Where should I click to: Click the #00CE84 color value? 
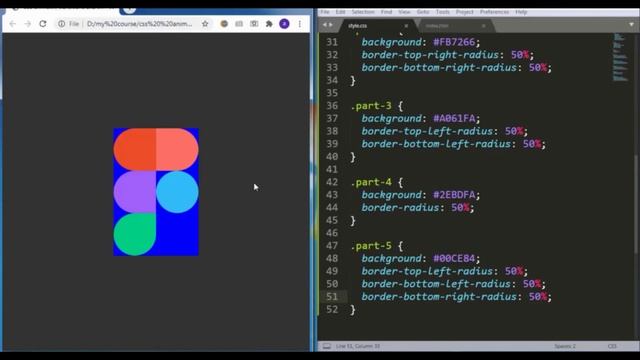point(454,258)
